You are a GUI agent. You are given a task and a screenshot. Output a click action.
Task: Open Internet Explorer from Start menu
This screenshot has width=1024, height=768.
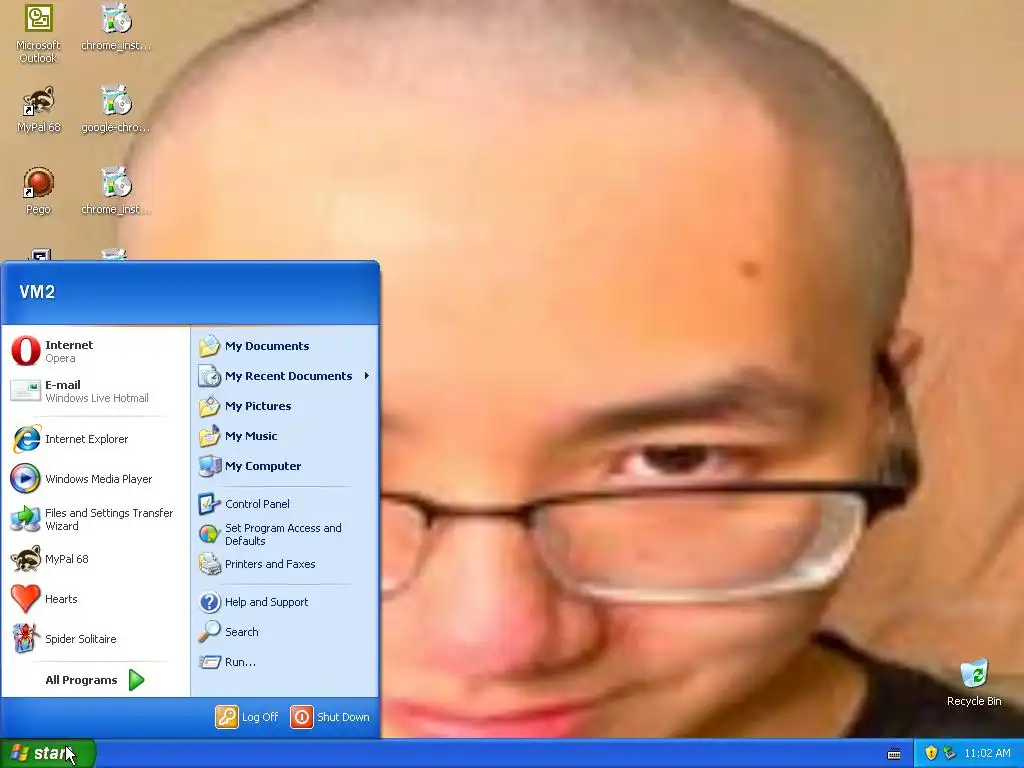coord(95,439)
